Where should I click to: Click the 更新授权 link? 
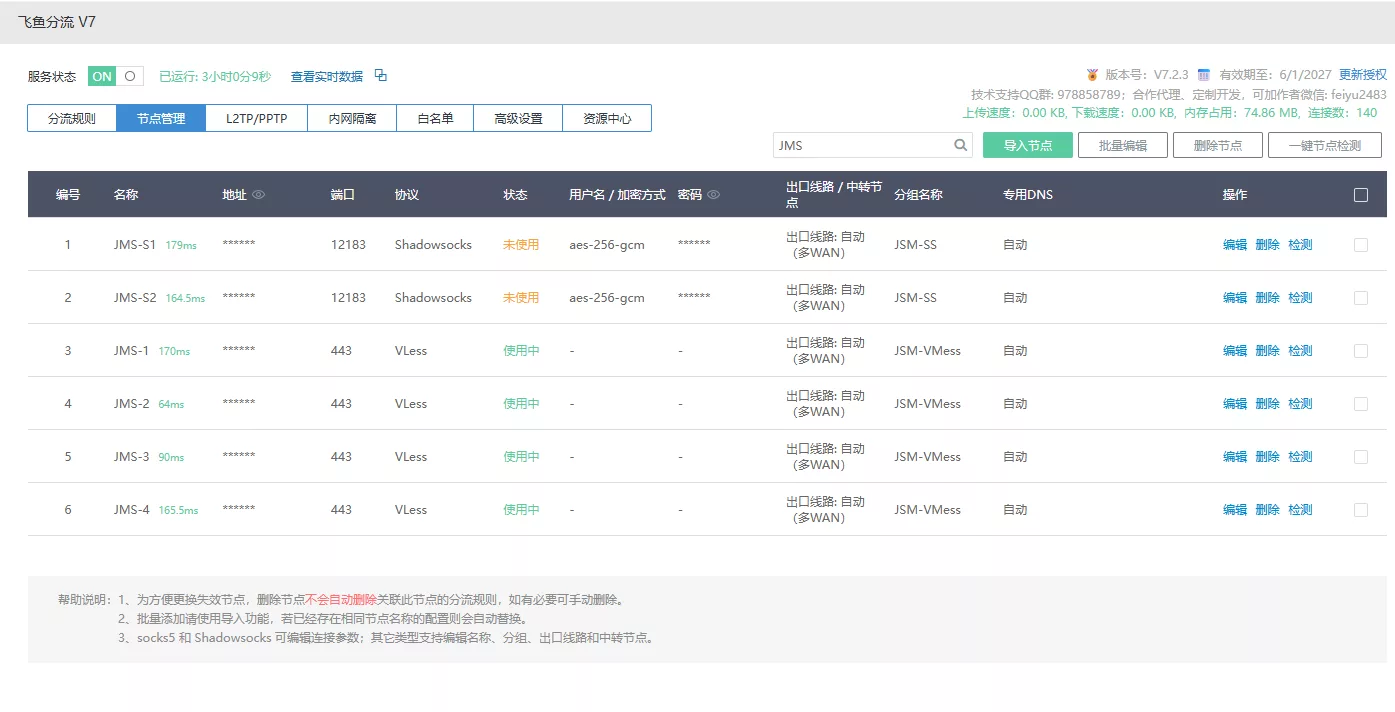coord(1363,75)
